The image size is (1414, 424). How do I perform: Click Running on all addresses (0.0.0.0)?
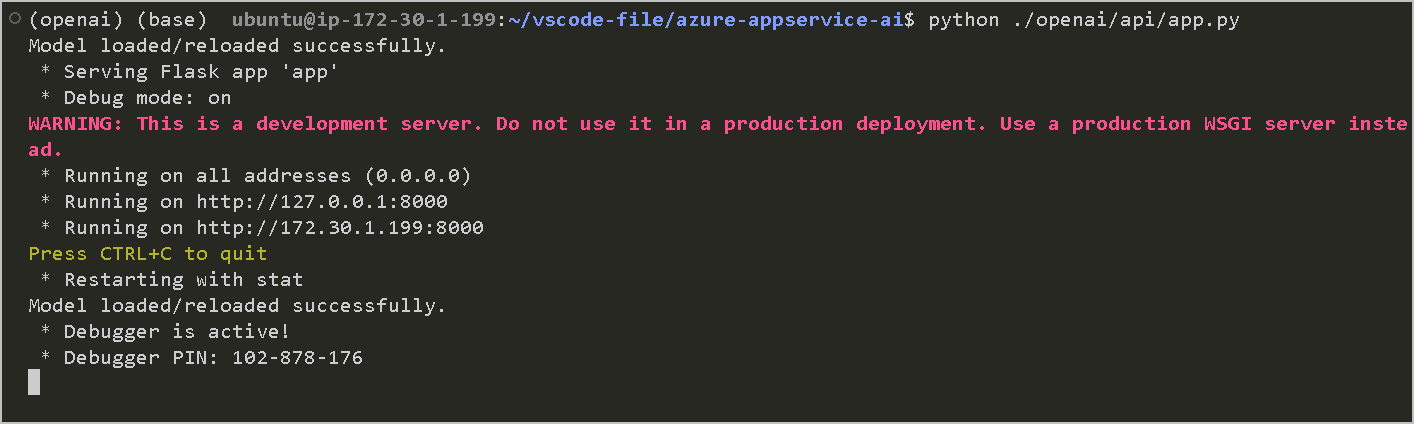pyautogui.click(x=256, y=176)
